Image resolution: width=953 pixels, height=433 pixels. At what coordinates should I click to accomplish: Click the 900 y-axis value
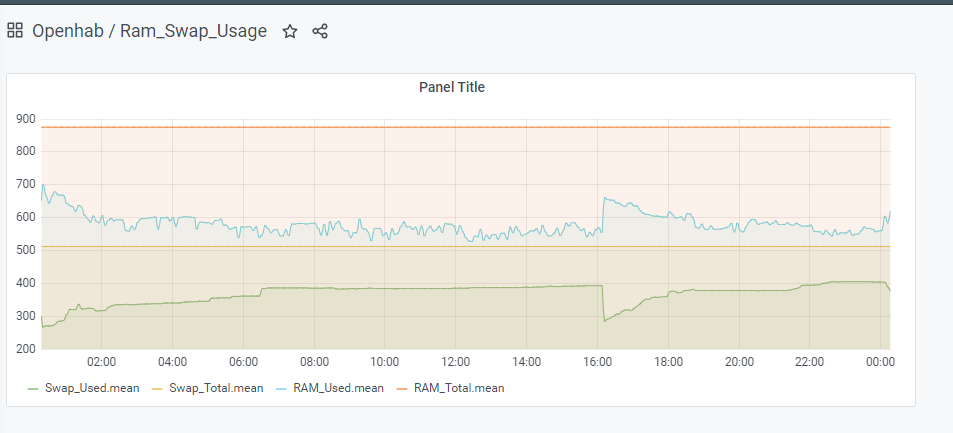coord(26,119)
